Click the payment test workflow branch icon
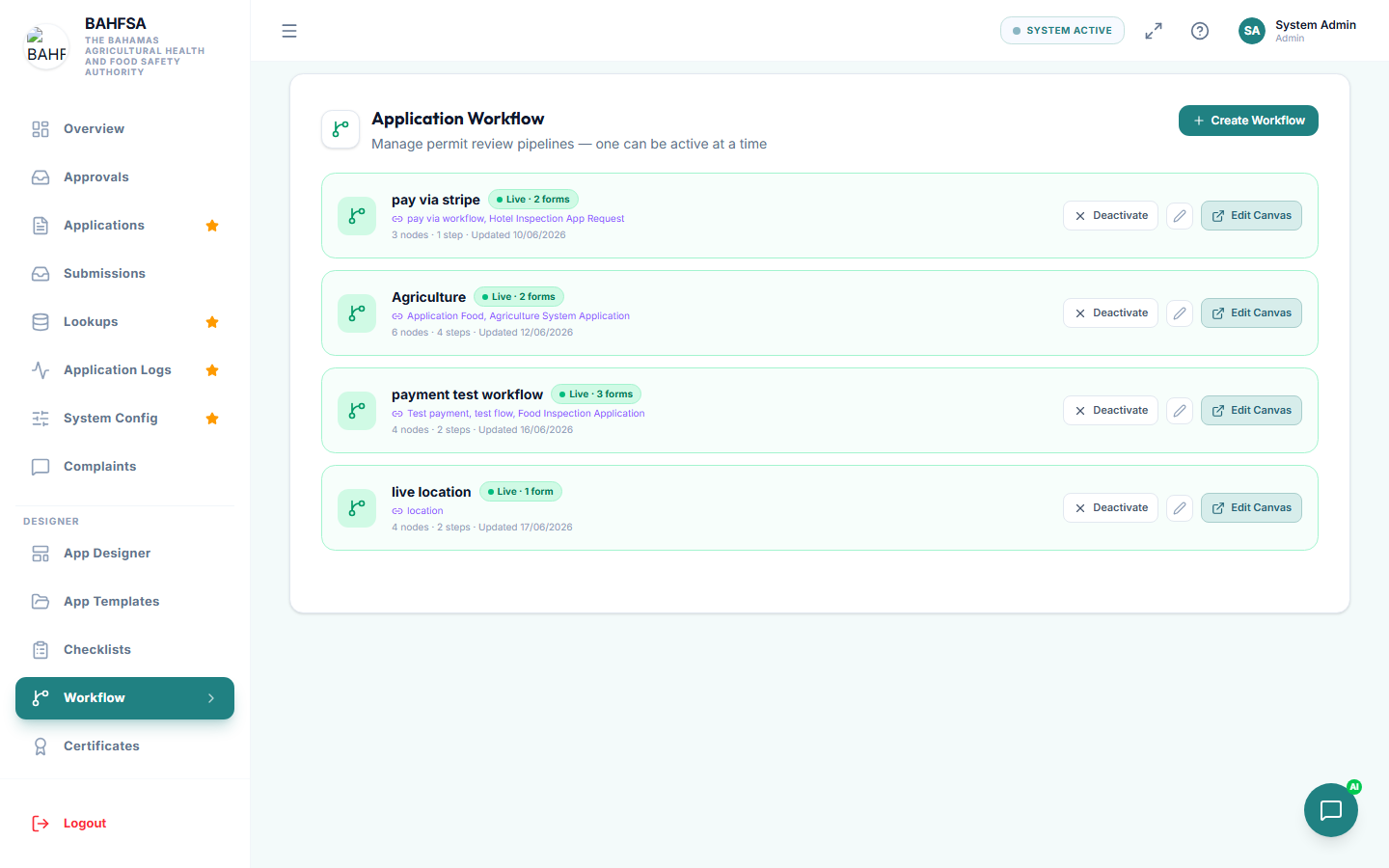1389x868 pixels. tap(357, 411)
